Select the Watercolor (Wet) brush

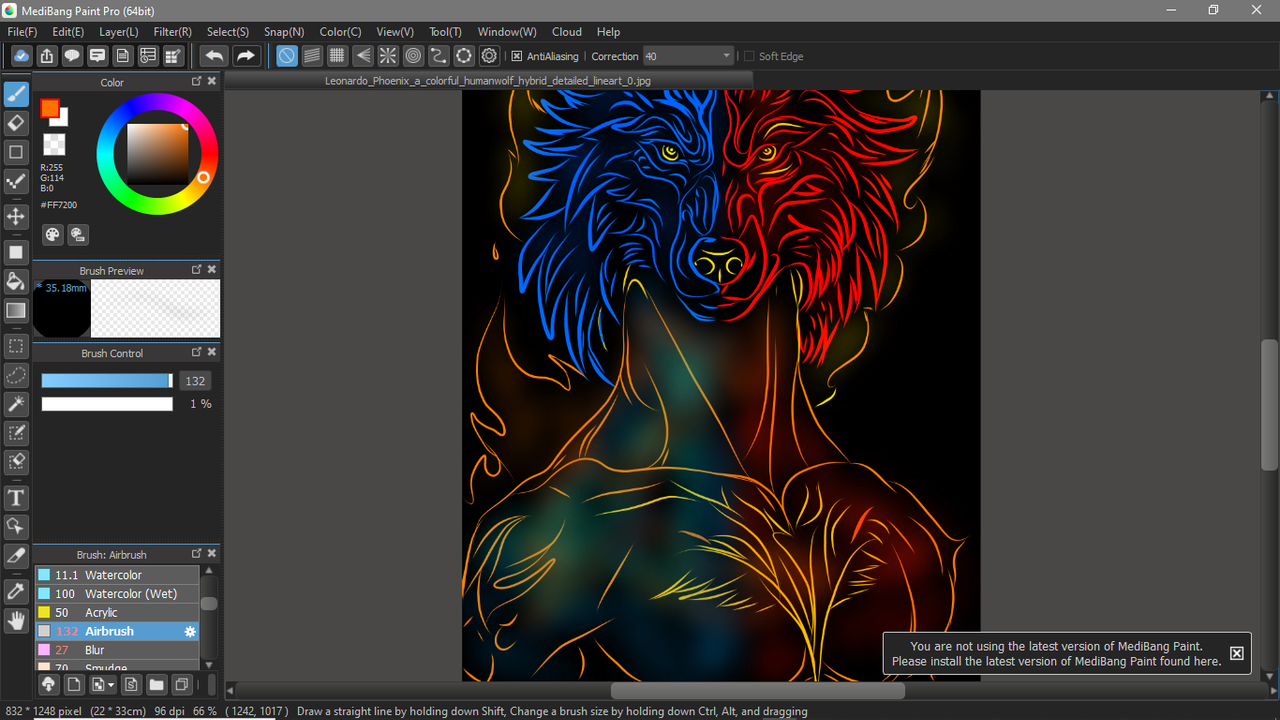coord(118,594)
